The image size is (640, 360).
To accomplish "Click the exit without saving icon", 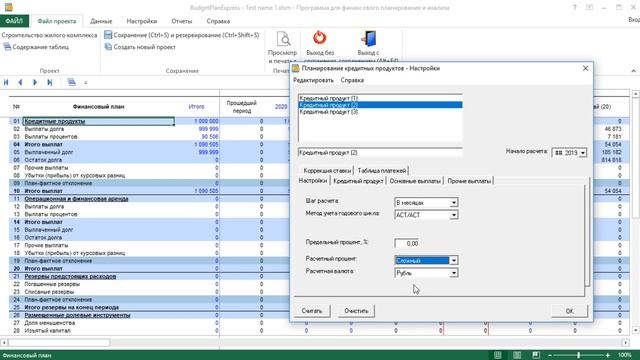I will coord(320,38).
